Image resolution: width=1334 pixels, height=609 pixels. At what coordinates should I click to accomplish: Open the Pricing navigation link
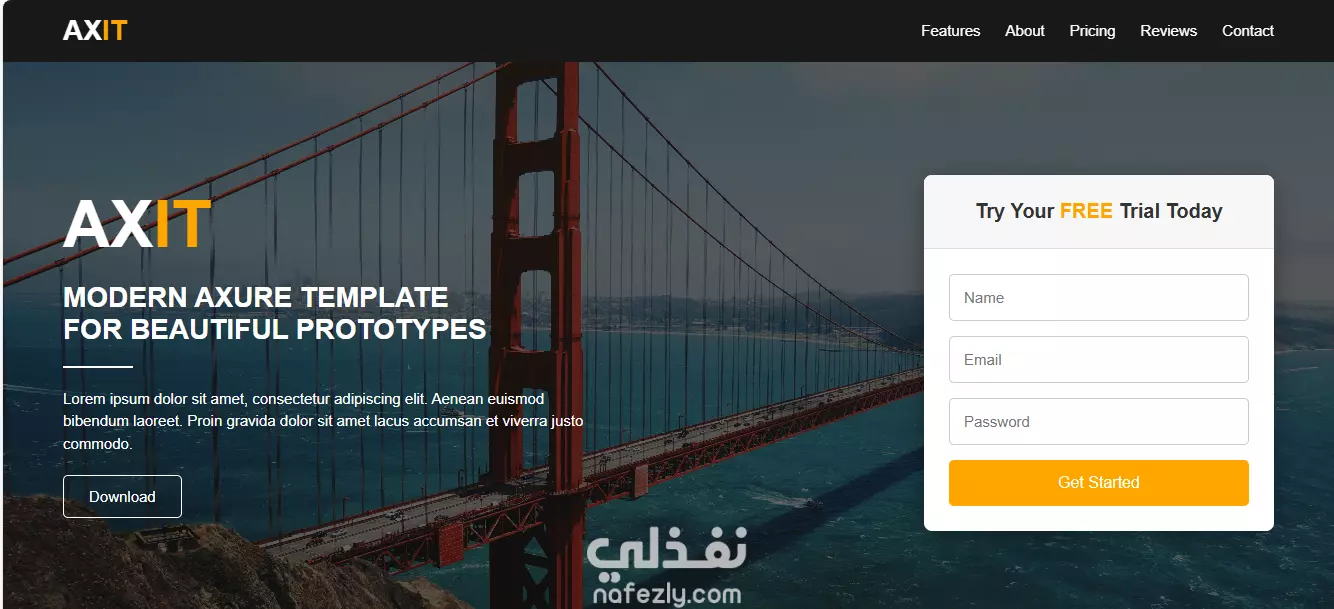click(x=1092, y=31)
